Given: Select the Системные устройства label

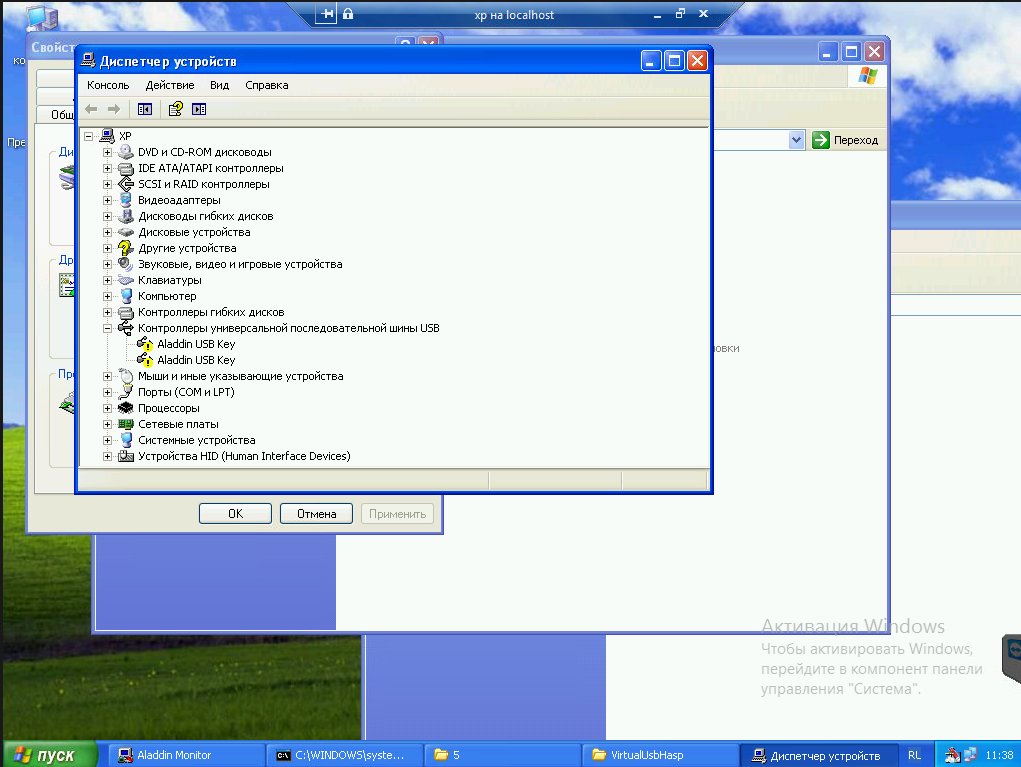Looking at the screenshot, I should point(197,440).
